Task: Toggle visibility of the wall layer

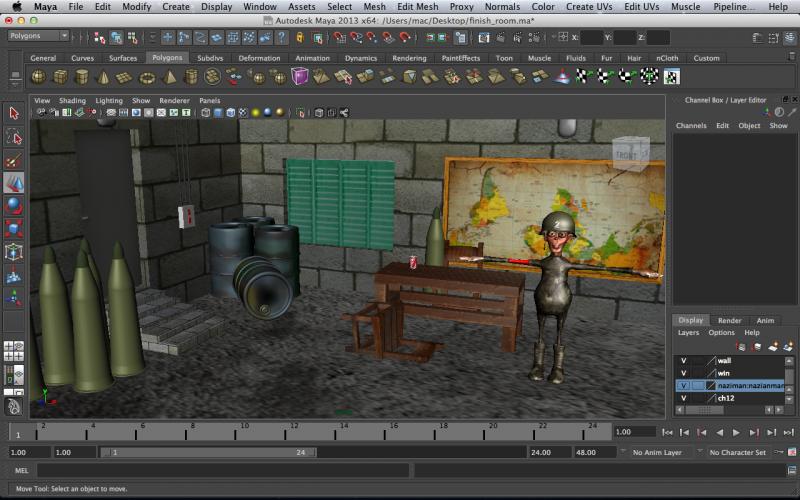Action: click(x=684, y=360)
